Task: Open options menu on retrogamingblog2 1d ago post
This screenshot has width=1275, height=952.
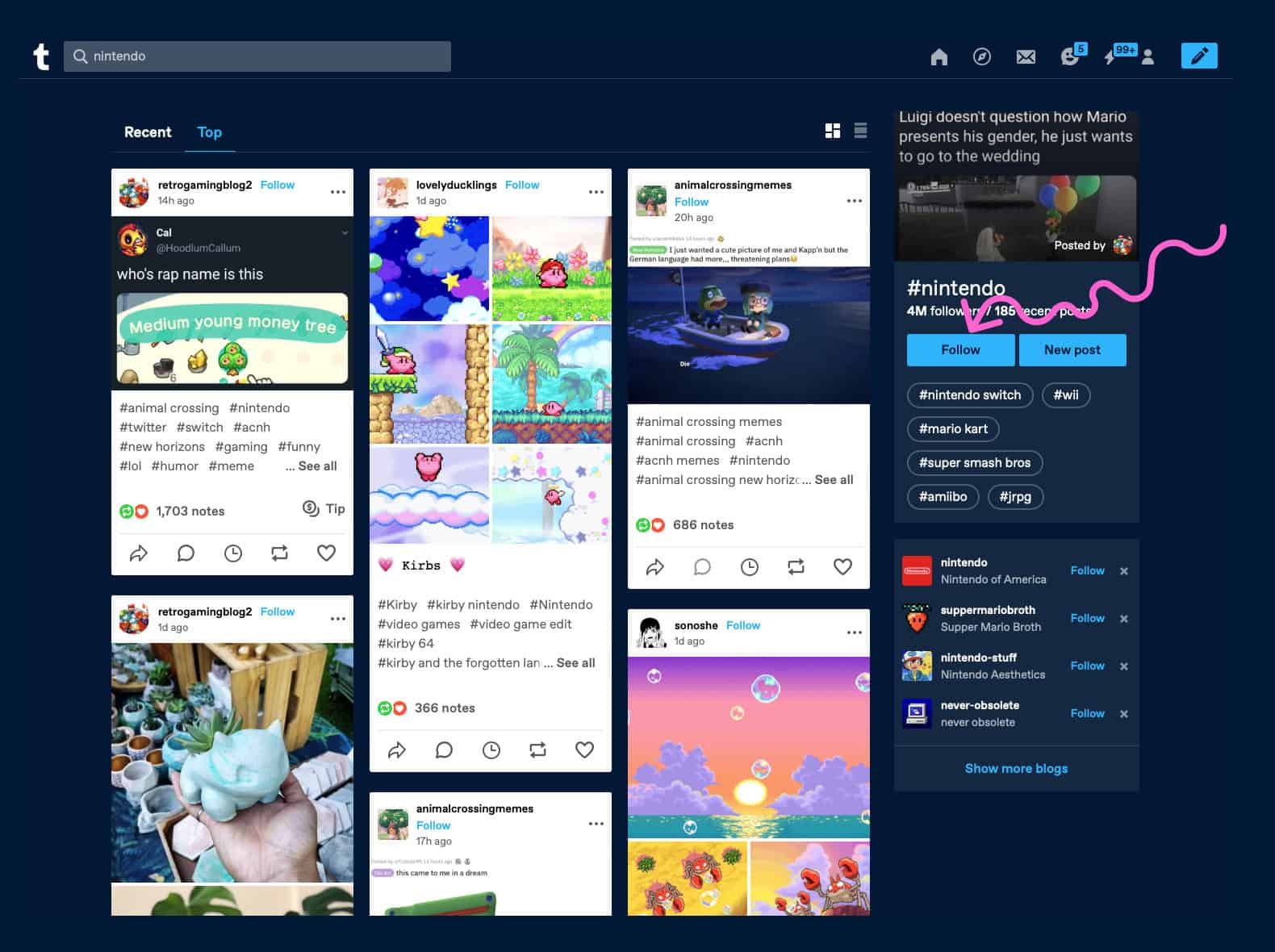Action: point(338,619)
